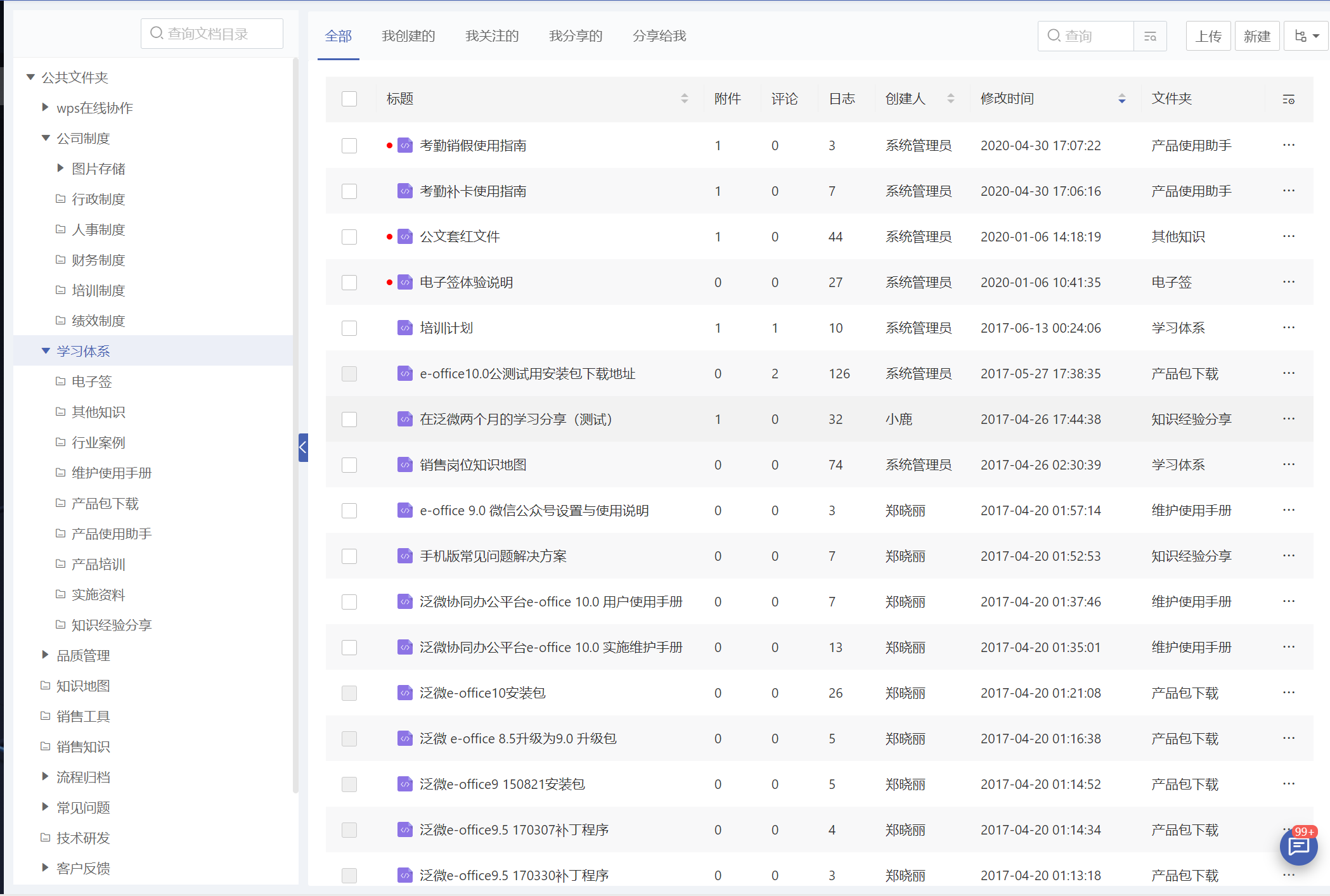Select the 维护使用手册 folder in tree

pyautogui.click(x=112, y=473)
